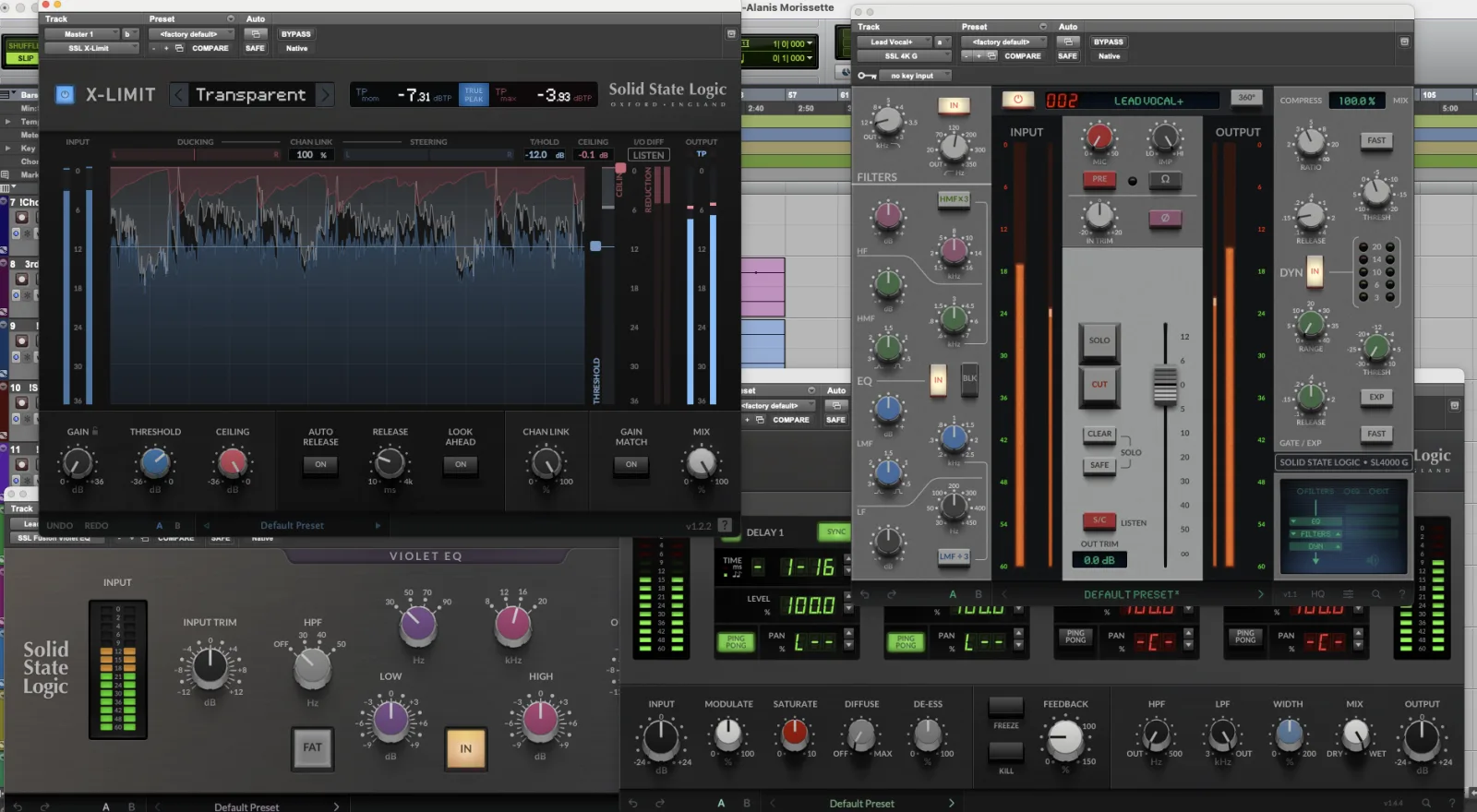Screen dimensions: 1477x812
Task: Click the X-Limit Chan Link percent field
Action: (x=310, y=155)
